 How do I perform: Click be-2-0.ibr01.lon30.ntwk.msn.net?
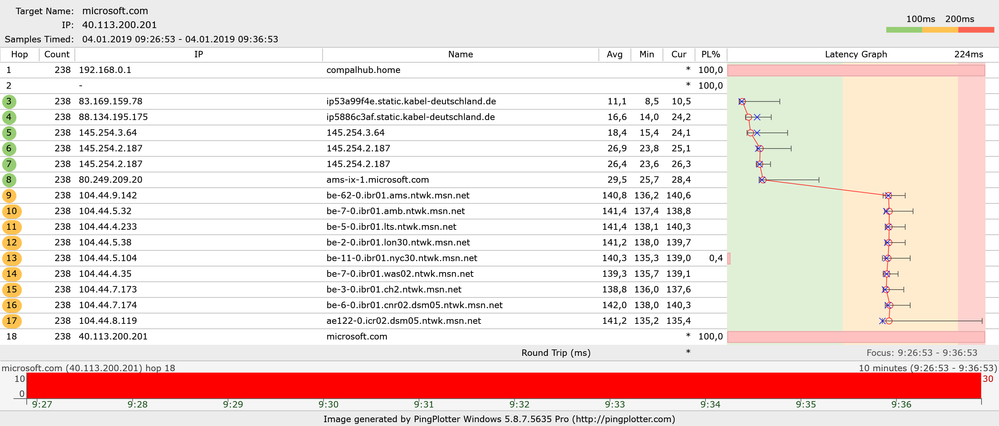[398, 242]
